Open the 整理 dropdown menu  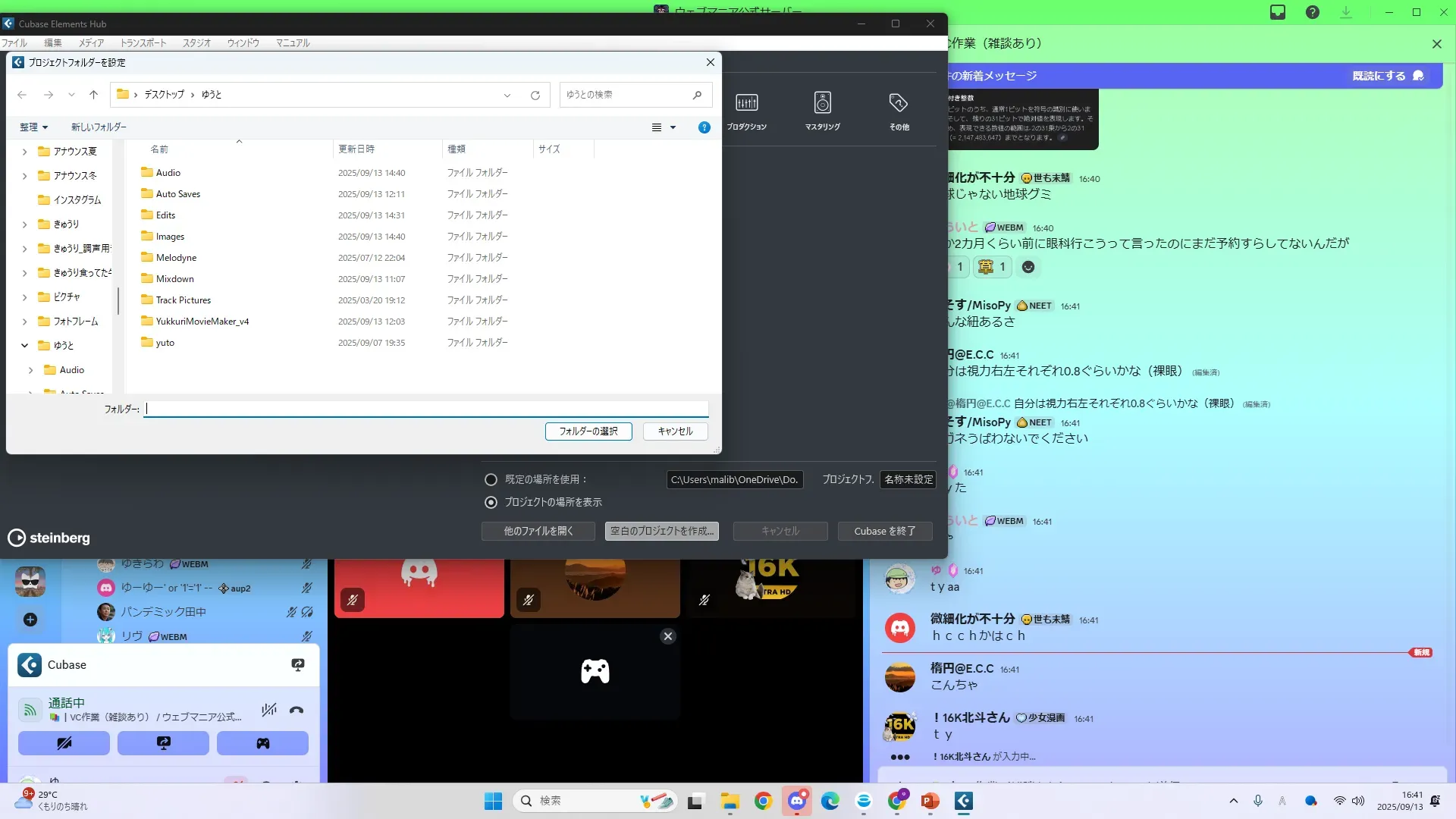coord(33,127)
